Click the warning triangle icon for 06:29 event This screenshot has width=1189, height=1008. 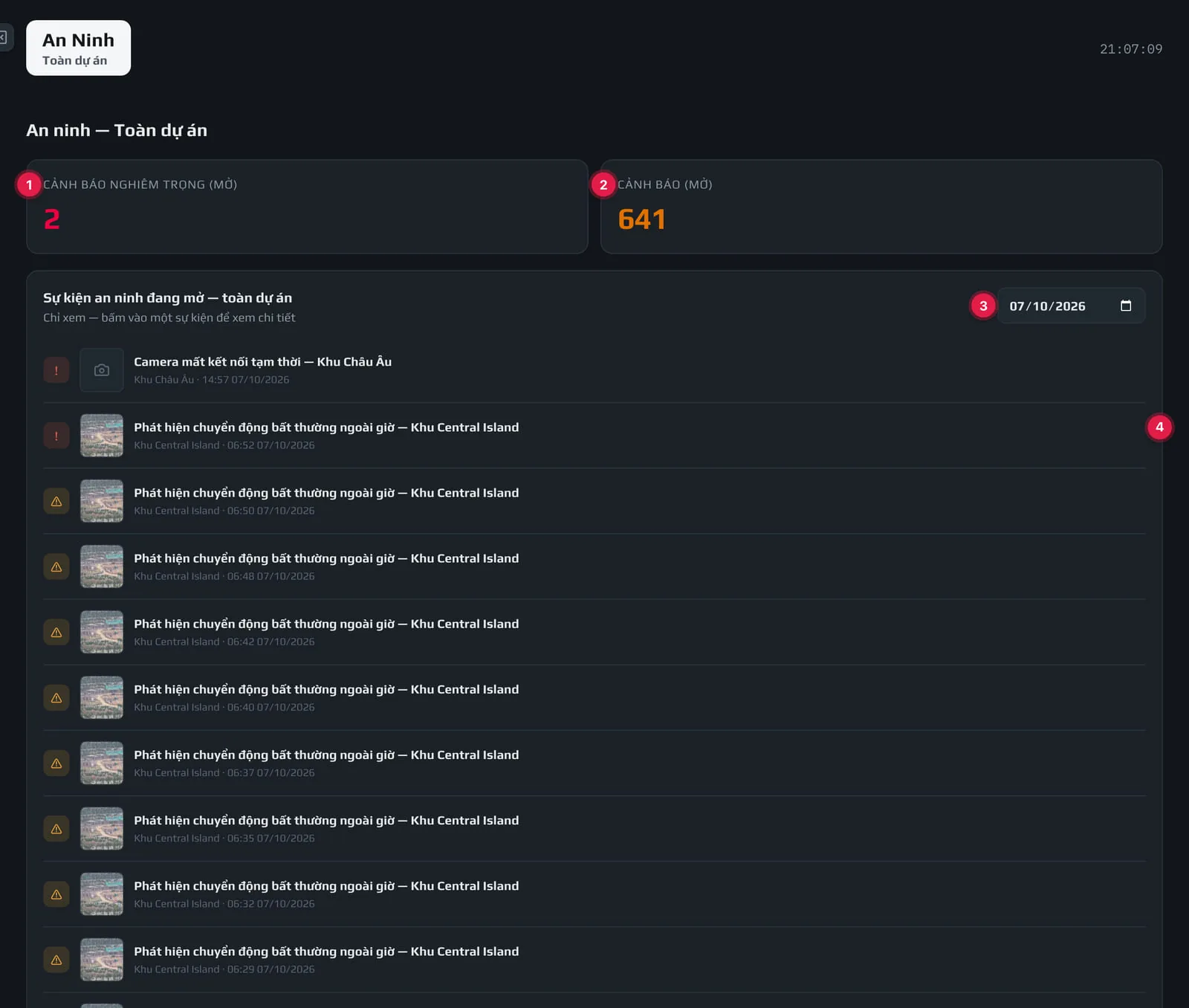click(x=56, y=960)
